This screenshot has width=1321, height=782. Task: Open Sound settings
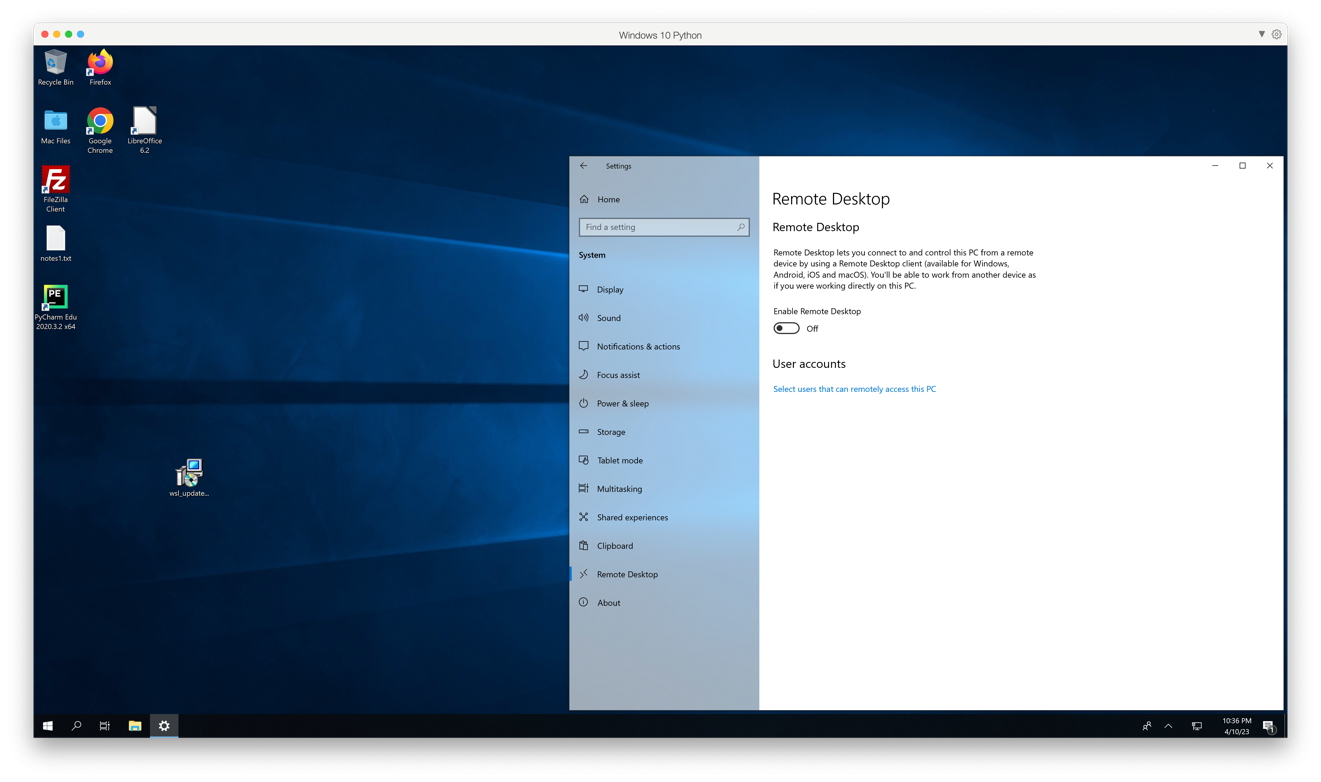click(664, 318)
